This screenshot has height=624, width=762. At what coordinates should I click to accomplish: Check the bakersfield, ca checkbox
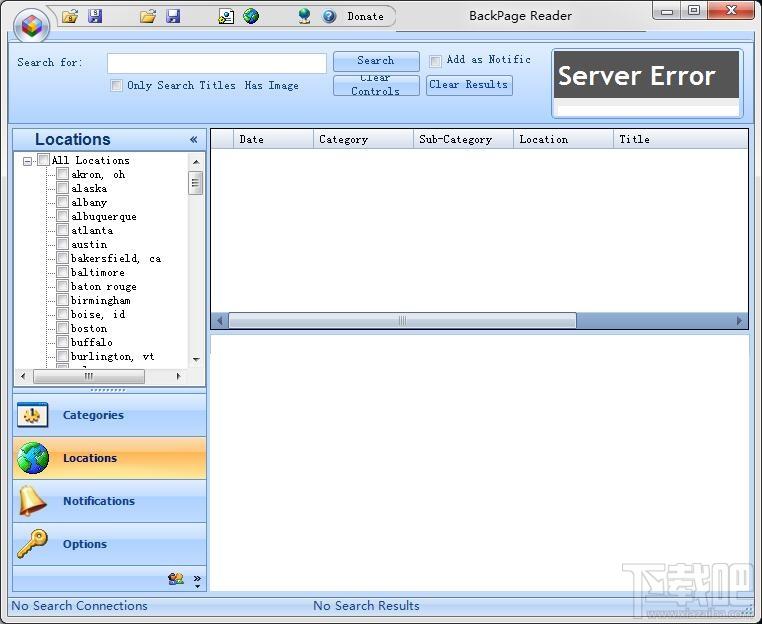(x=63, y=258)
